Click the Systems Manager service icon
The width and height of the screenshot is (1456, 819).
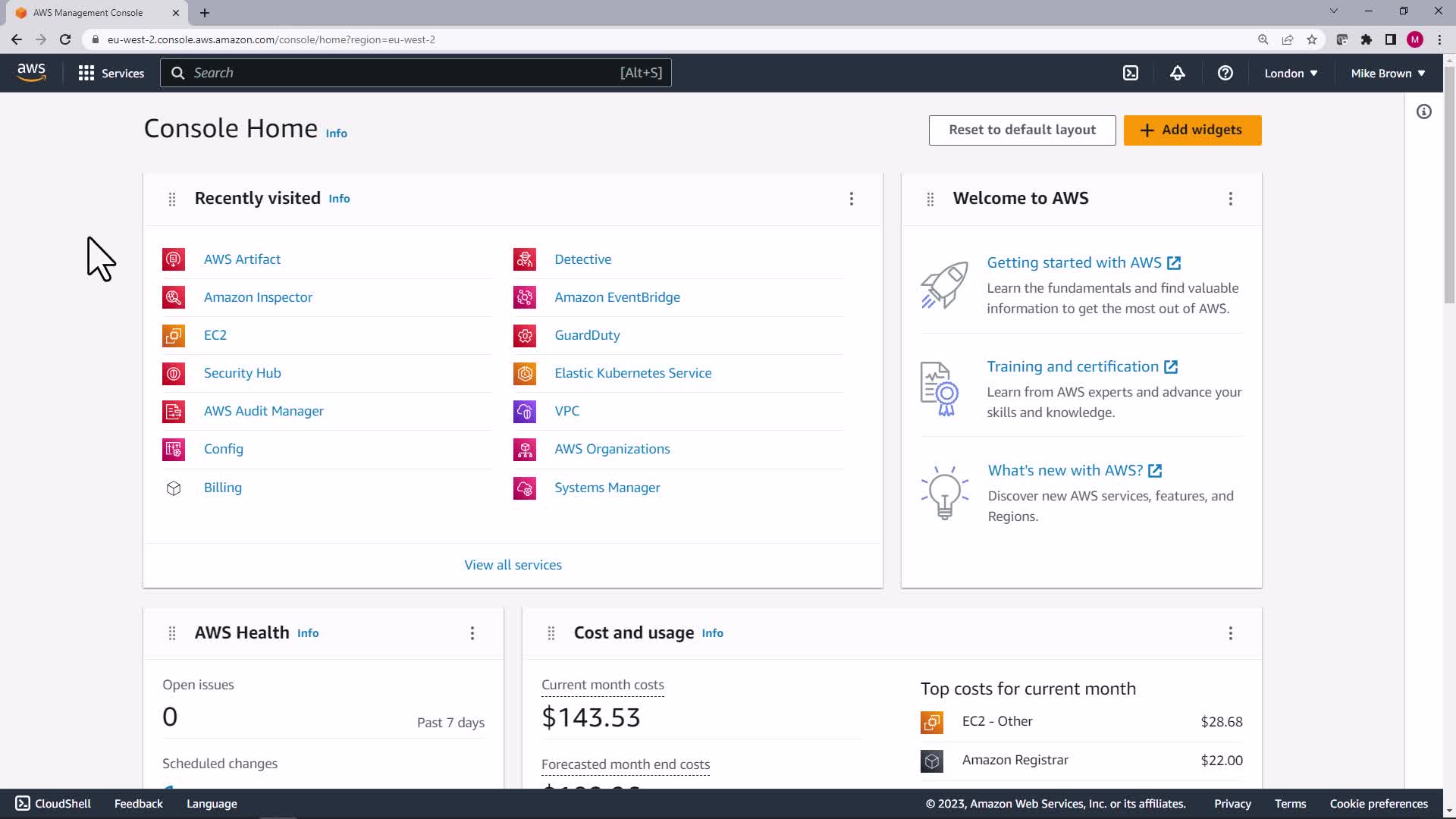click(524, 488)
